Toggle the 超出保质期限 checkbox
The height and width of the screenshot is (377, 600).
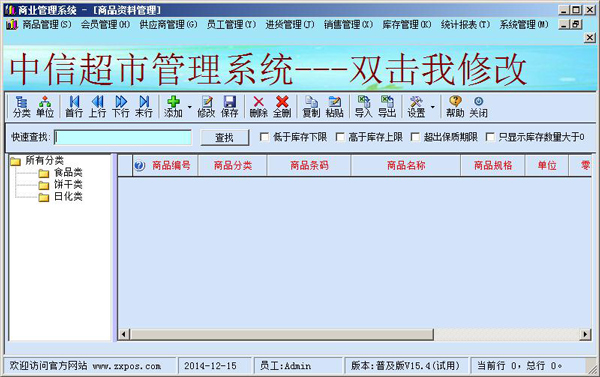(x=415, y=137)
